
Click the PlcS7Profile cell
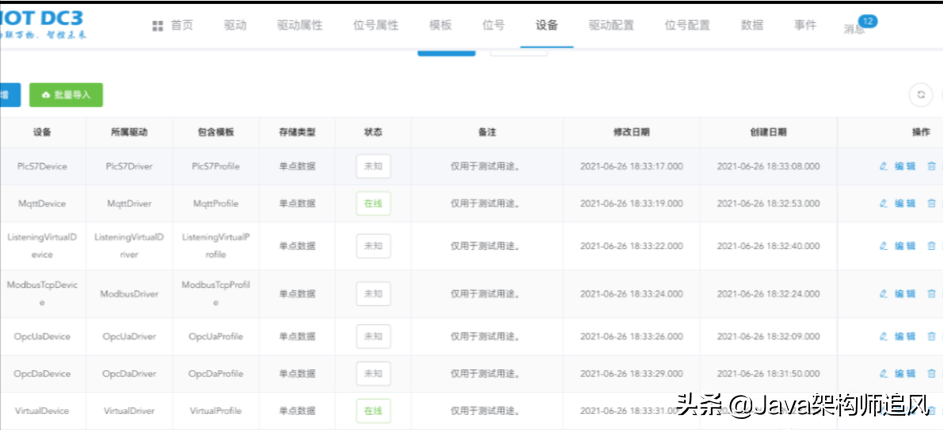pyautogui.click(x=216, y=166)
